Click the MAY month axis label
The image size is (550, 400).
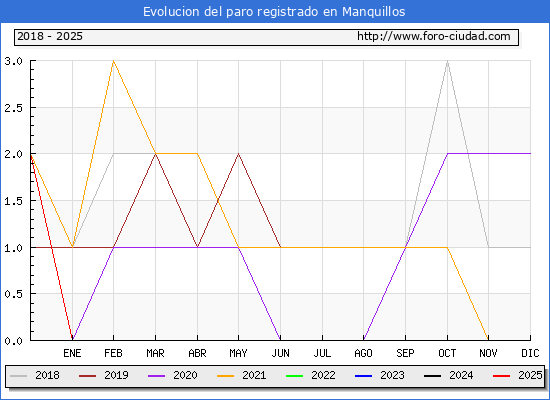pyautogui.click(x=239, y=353)
